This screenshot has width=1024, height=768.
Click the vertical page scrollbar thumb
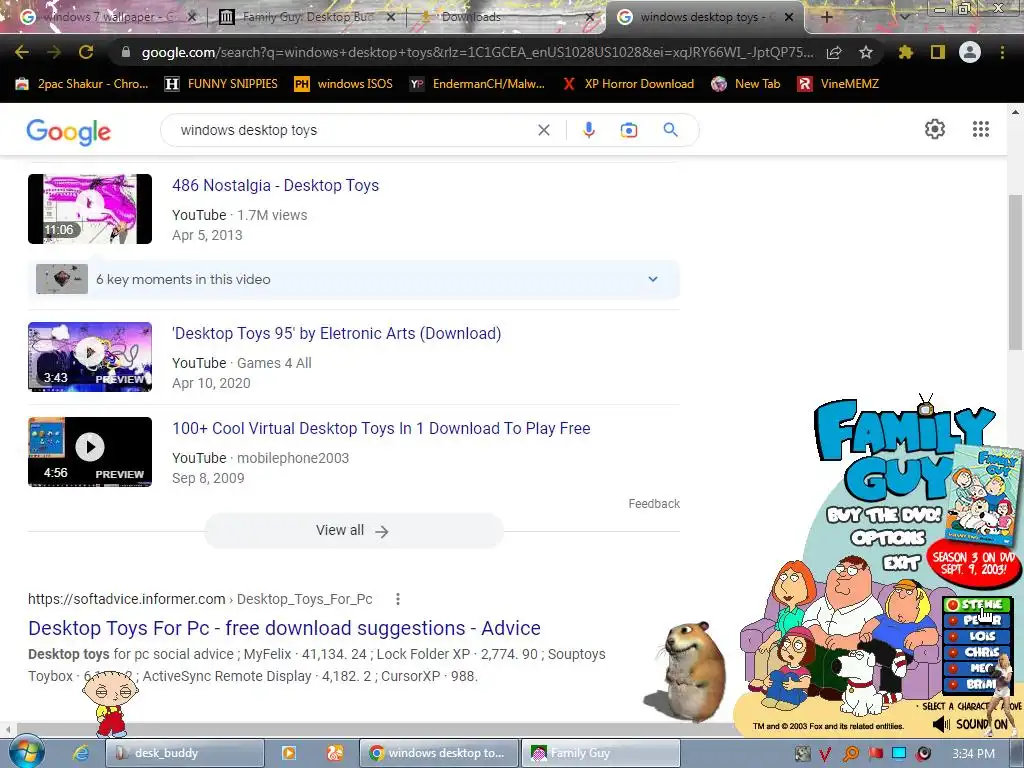1016,273
